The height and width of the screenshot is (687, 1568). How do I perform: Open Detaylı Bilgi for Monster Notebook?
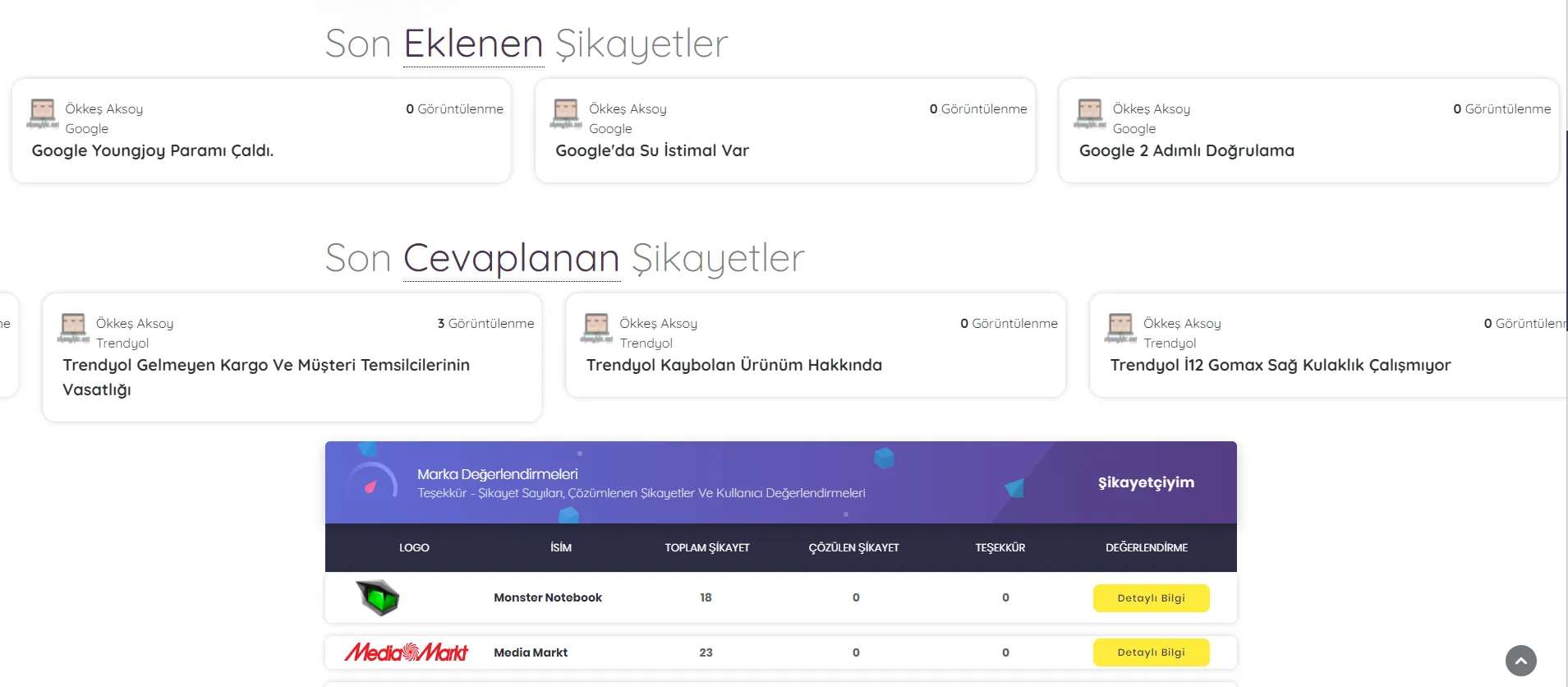click(1151, 598)
